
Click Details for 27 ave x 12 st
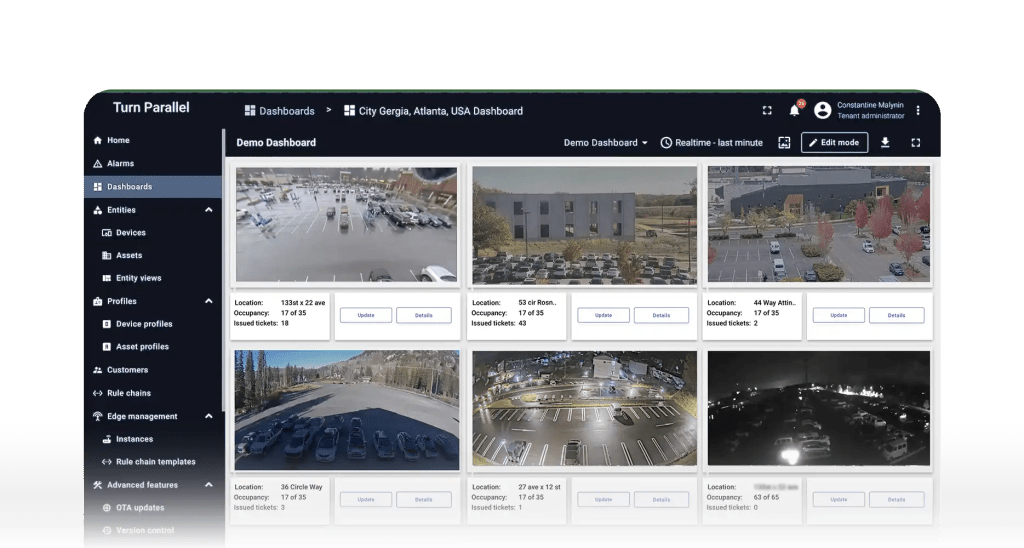click(661, 500)
